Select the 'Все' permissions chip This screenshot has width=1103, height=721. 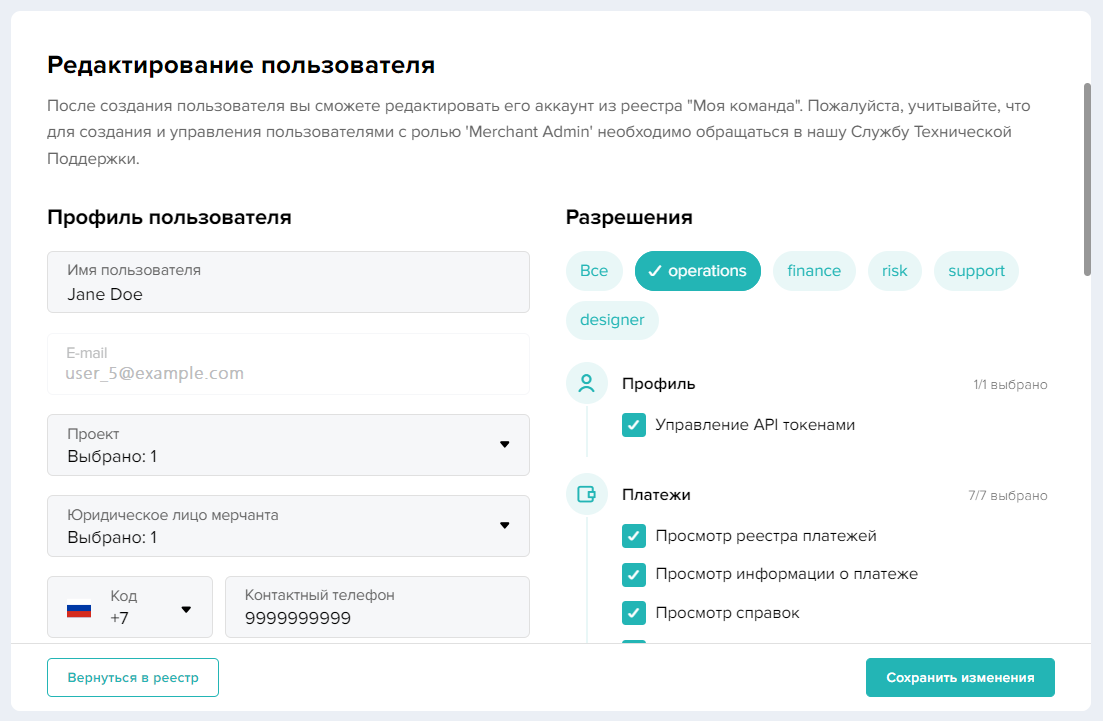tap(594, 271)
